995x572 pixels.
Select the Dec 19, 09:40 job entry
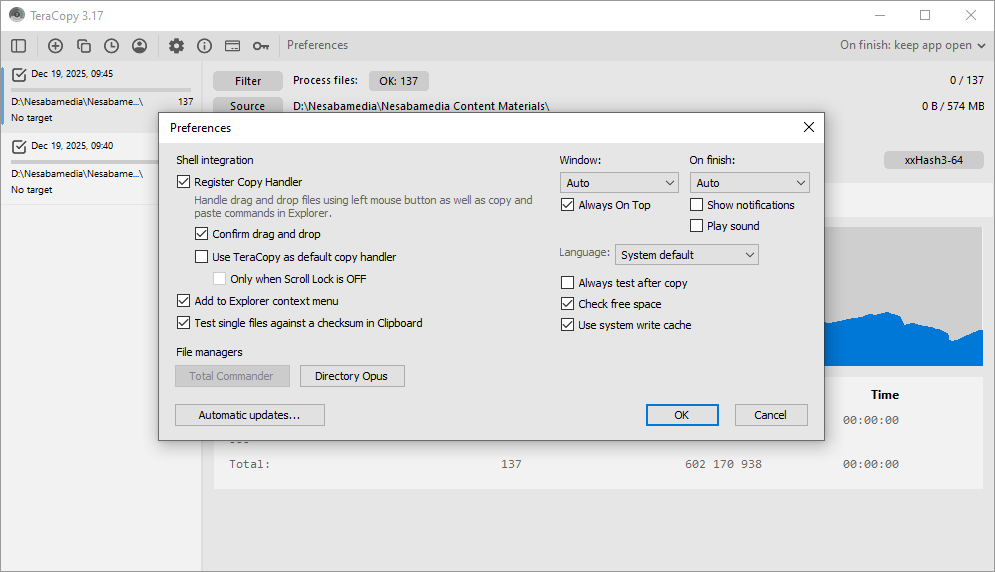tap(100, 166)
